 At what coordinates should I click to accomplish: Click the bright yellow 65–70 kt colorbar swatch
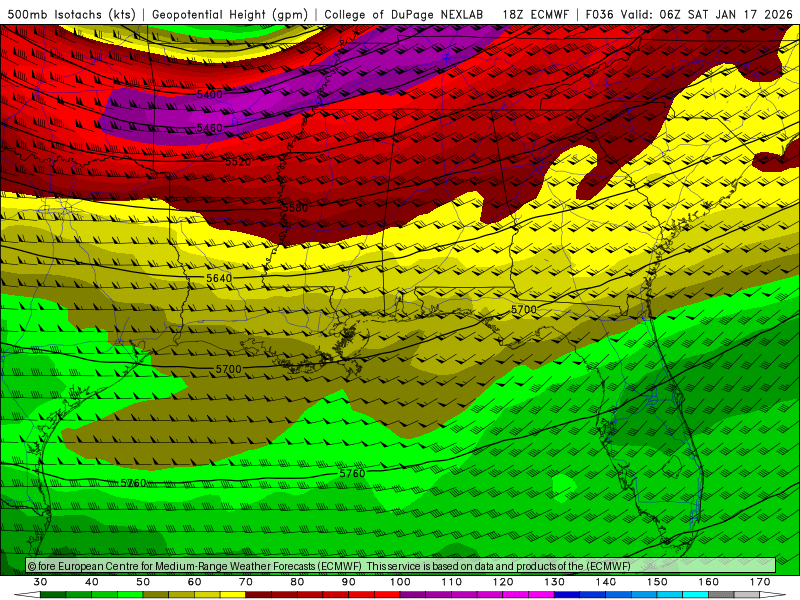coord(233,595)
